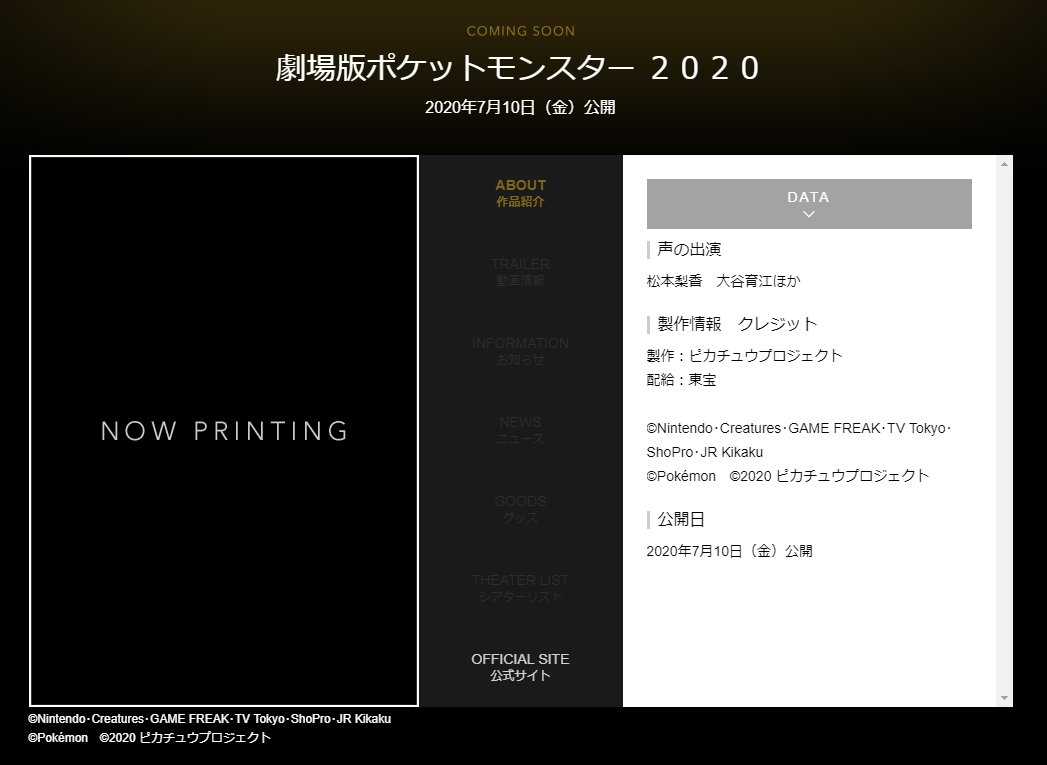
Task: Open the ABOUT 作品紹介 menu item
Action: (520, 193)
